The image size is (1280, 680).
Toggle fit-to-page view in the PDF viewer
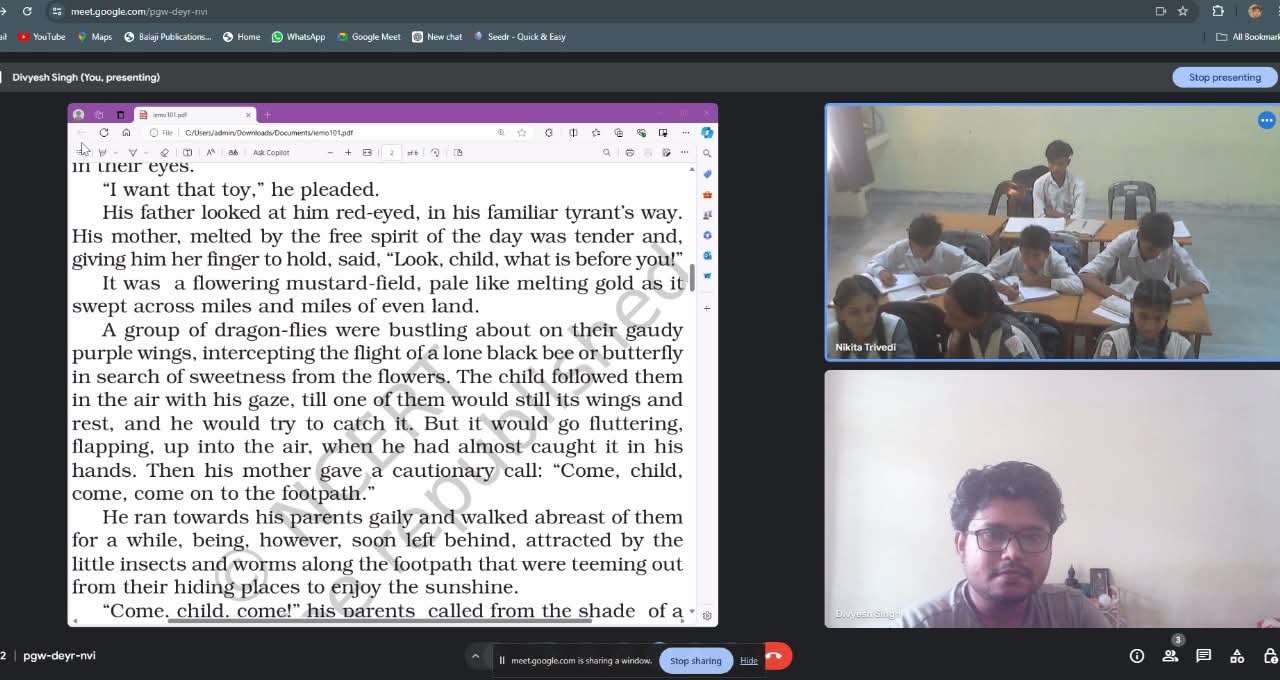tap(368, 152)
